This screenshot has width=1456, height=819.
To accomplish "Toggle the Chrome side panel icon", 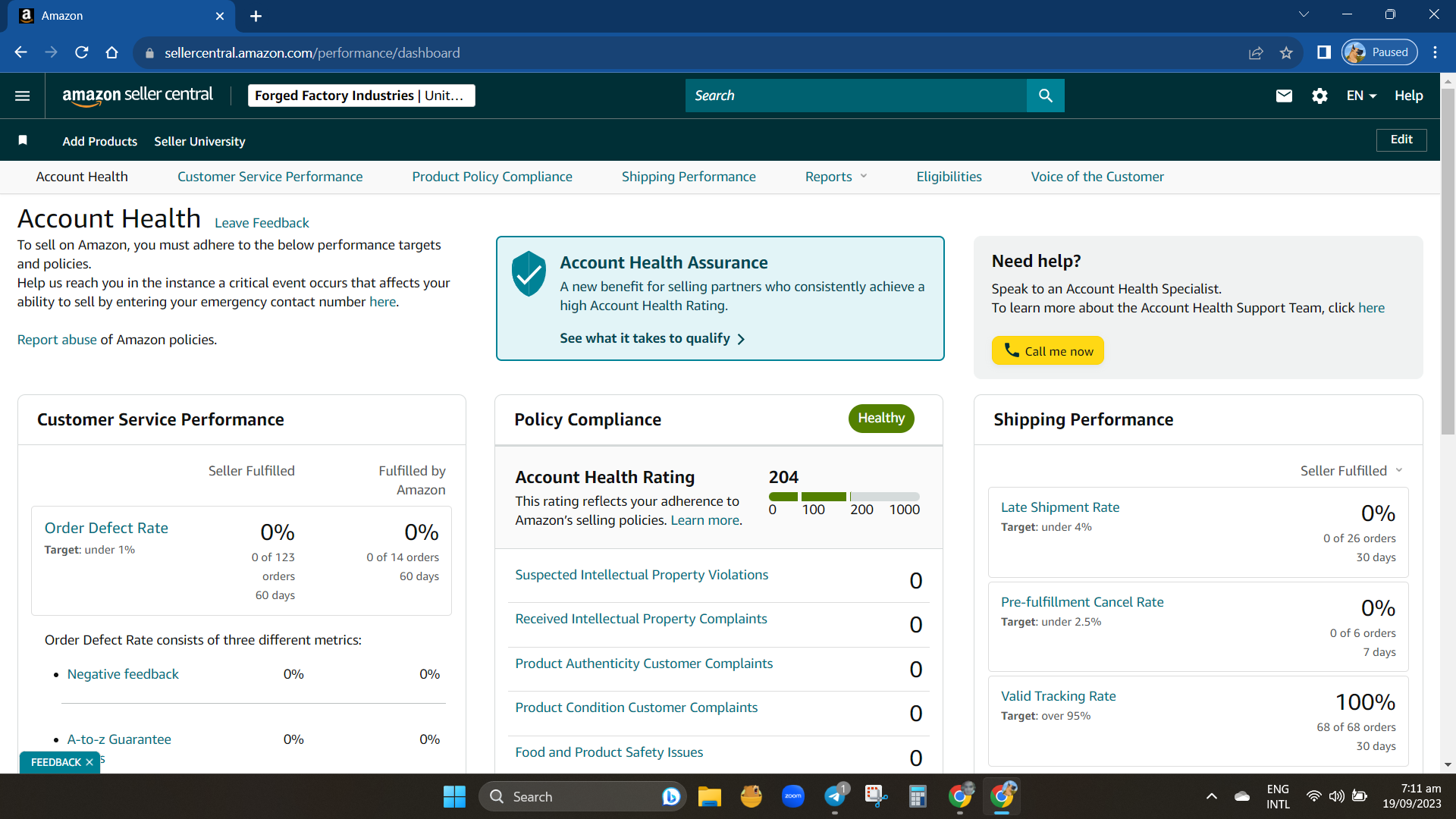I will tap(1324, 52).
